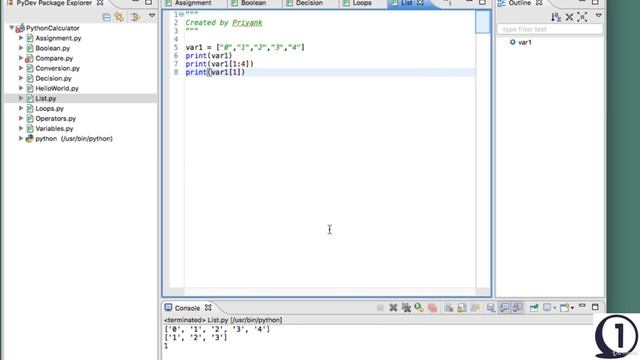
Task: Switch to the Loops editor tab
Action: 362,3
